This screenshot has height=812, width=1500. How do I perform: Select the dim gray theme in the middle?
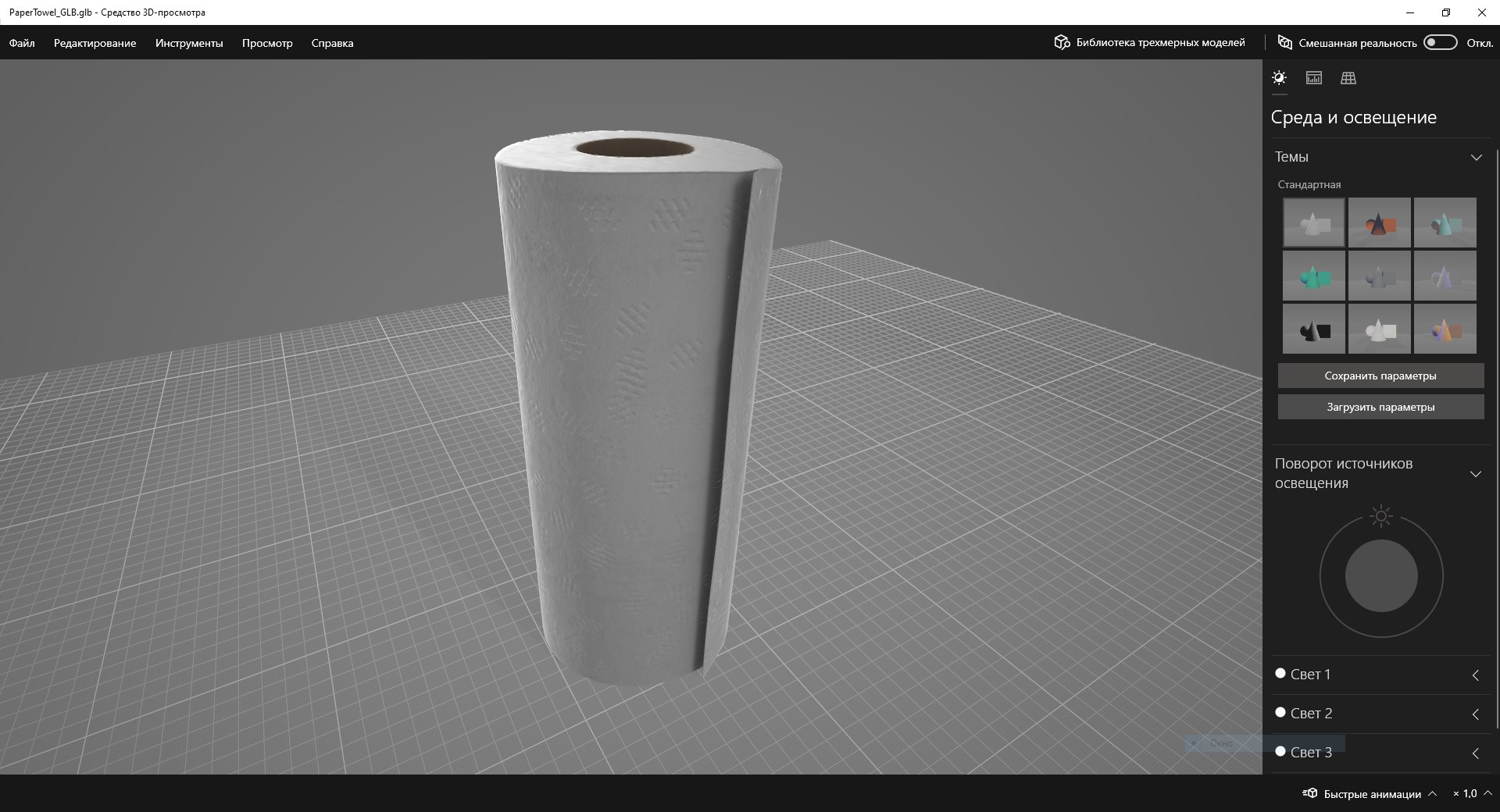[1380, 276]
